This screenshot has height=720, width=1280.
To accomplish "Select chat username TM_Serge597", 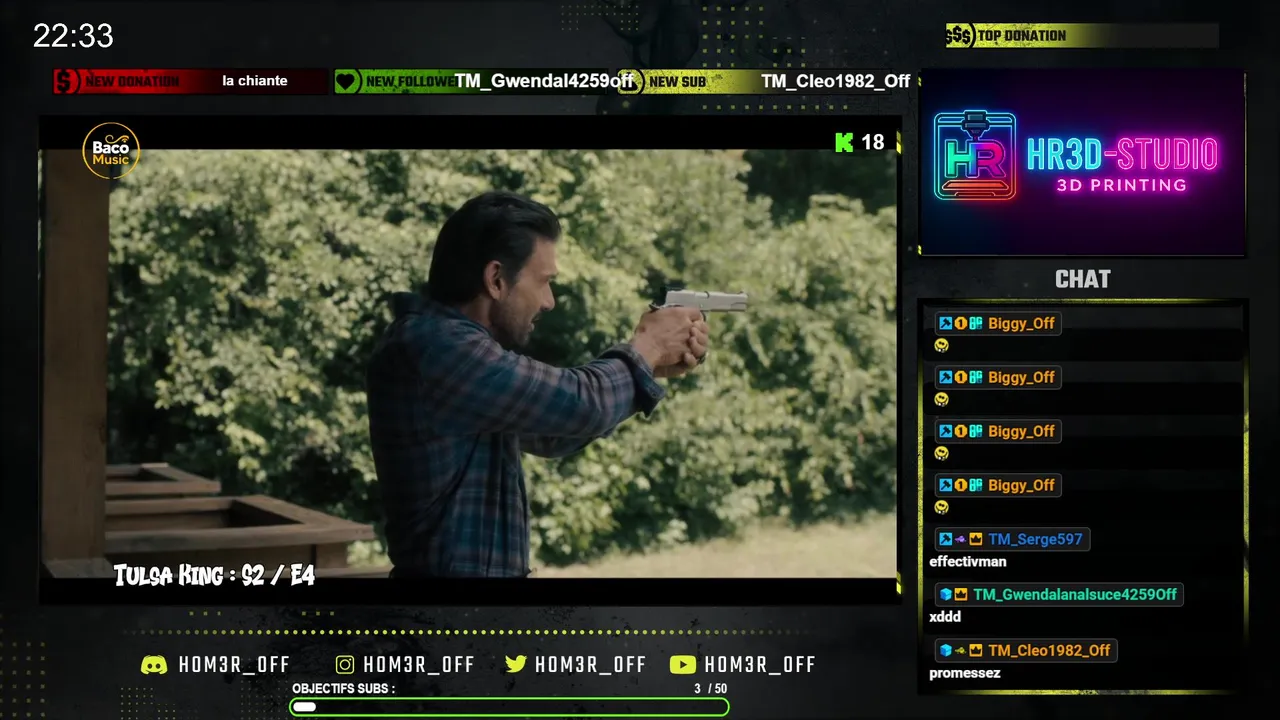I will tap(1035, 539).
